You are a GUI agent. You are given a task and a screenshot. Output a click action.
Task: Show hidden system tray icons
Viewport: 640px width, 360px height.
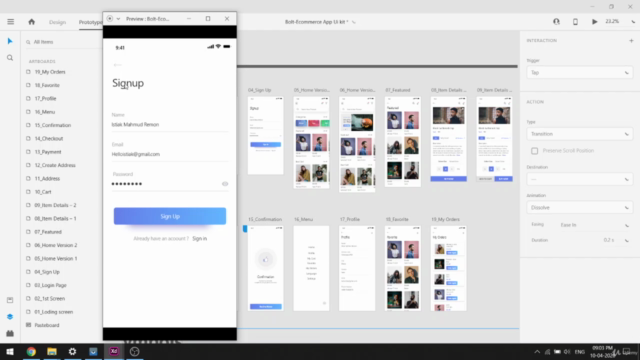[537, 352]
